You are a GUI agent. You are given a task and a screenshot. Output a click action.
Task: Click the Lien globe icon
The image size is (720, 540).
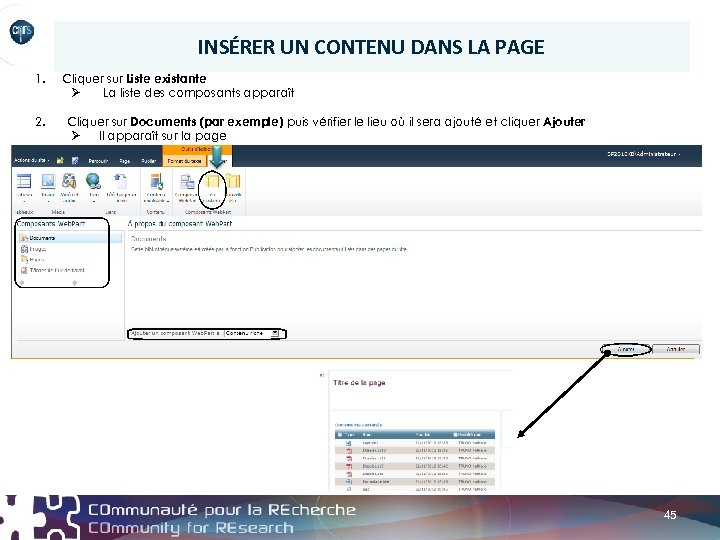click(94, 181)
